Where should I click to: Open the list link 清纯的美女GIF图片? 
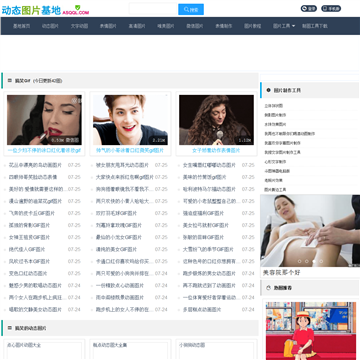pos(117,249)
